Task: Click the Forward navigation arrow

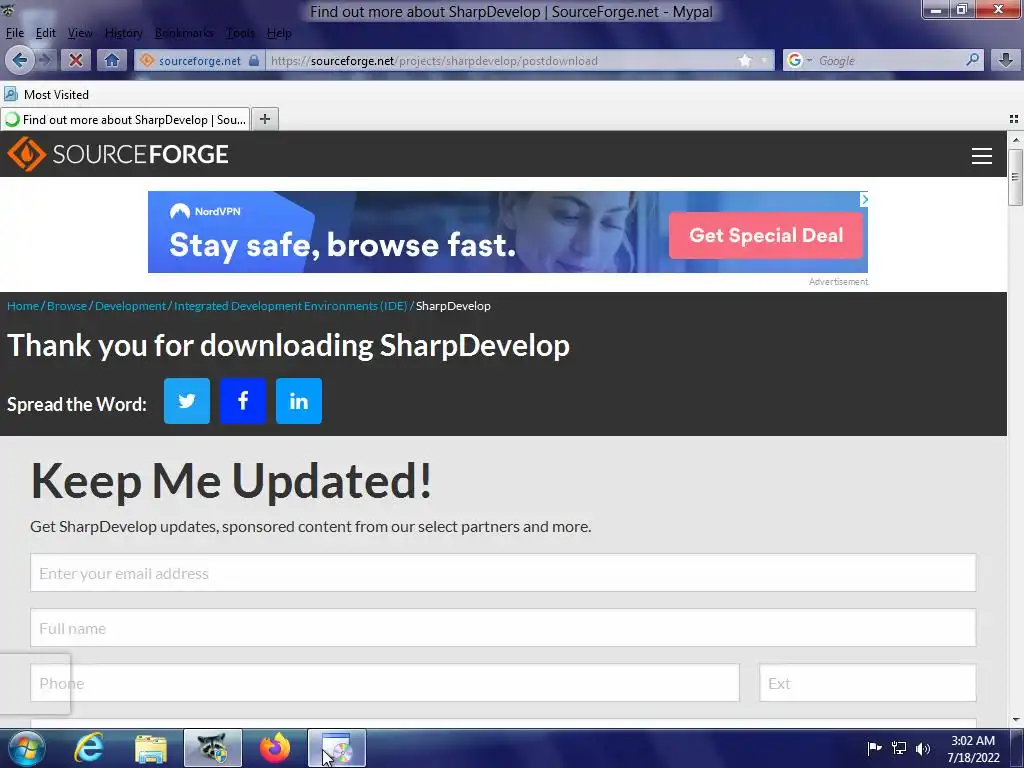Action: click(45, 61)
